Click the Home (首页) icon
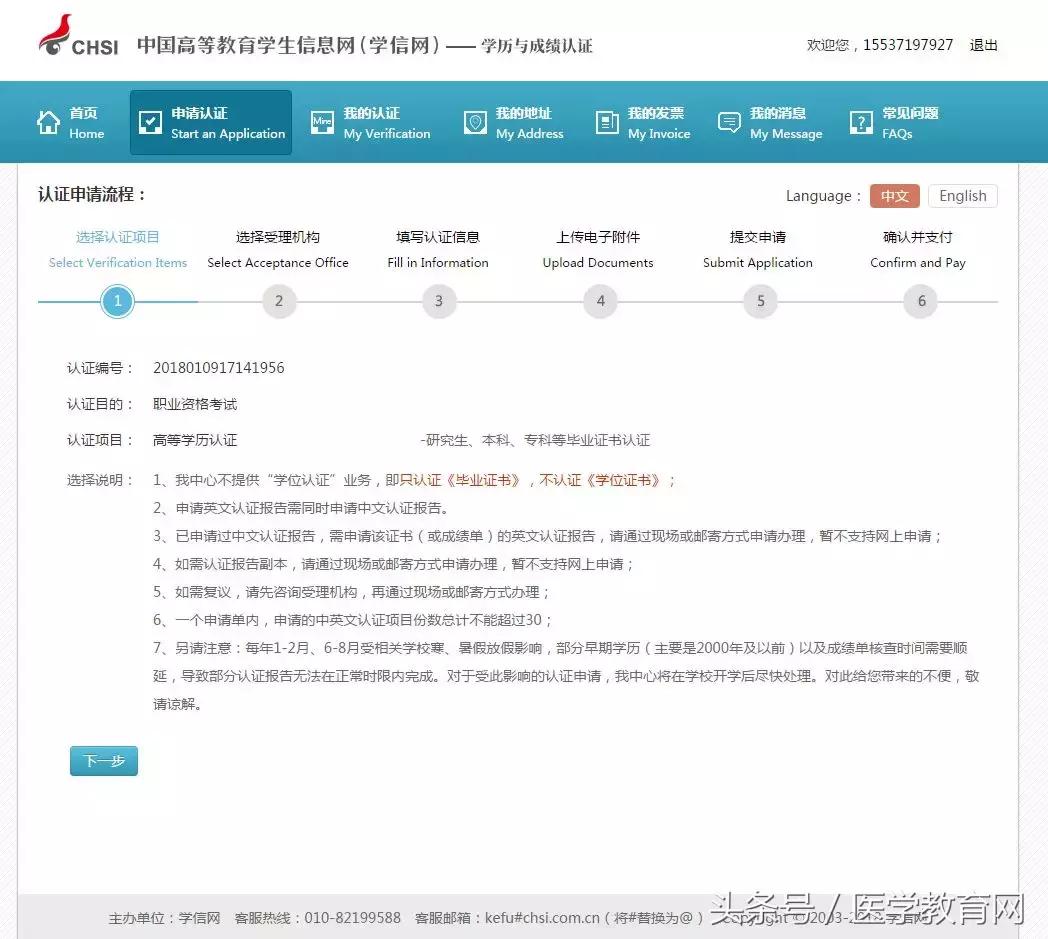Image resolution: width=1048 pixels, height=939 pixels. point(48,121)
